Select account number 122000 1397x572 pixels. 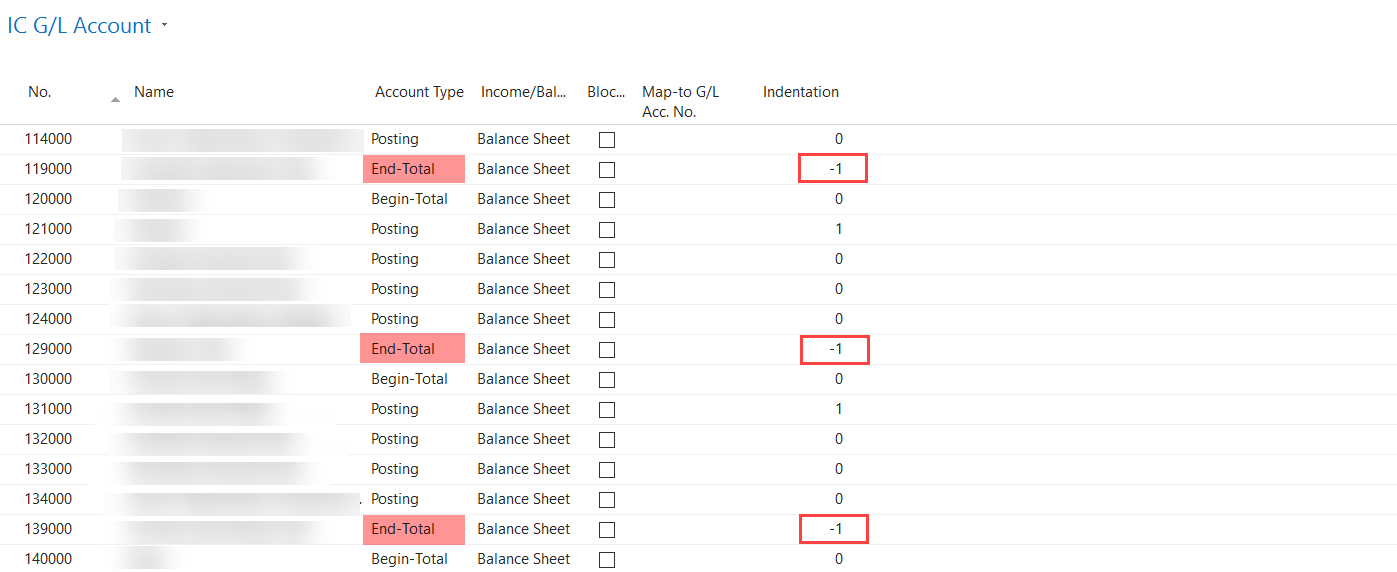pyautogui.click(x=48, y=259)
